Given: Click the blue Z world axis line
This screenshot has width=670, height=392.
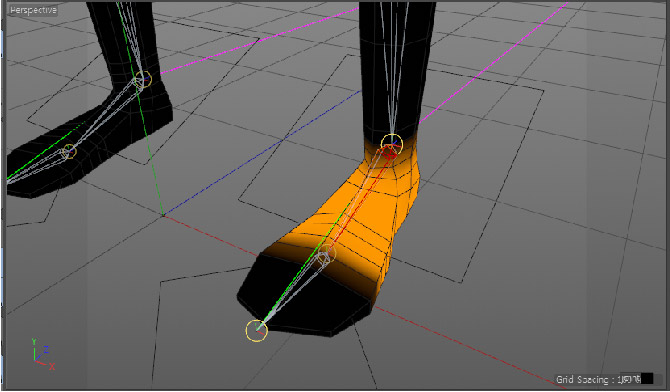Looking at the screenshot, I should pyautogui.click(x=261, y=154).
